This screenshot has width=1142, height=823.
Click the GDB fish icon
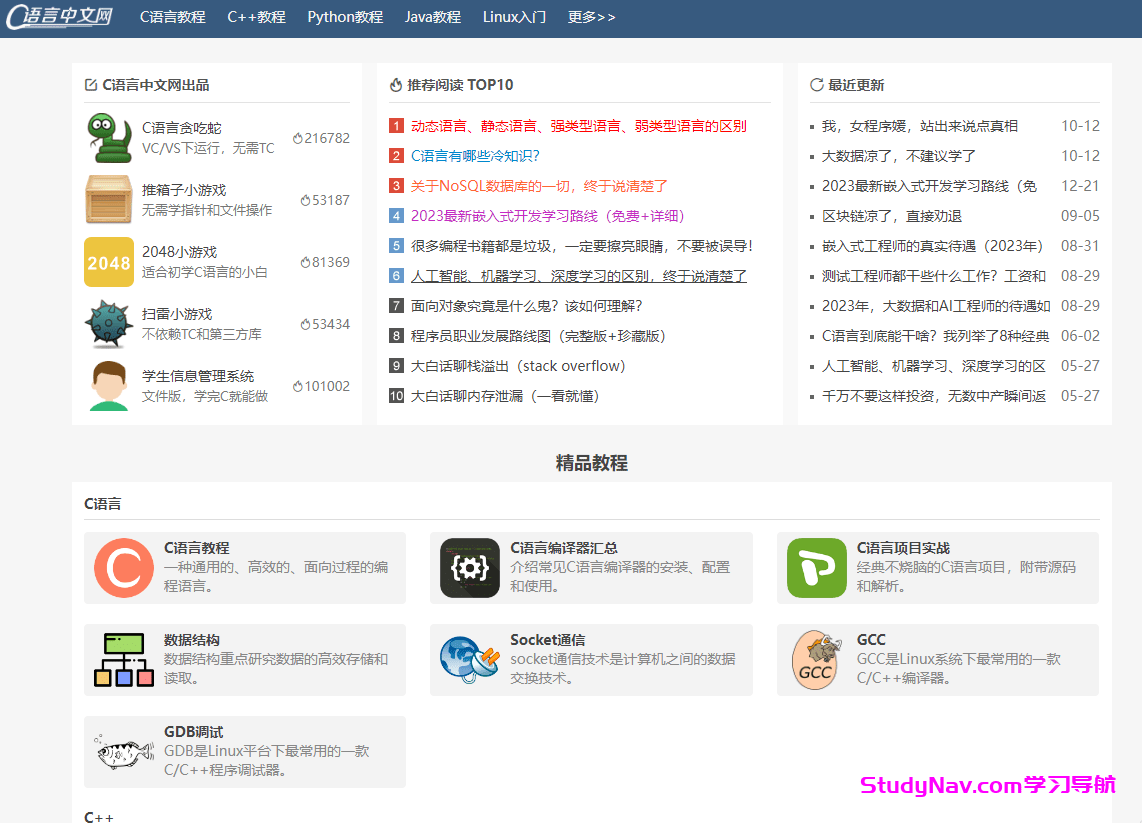coord(124,752)
